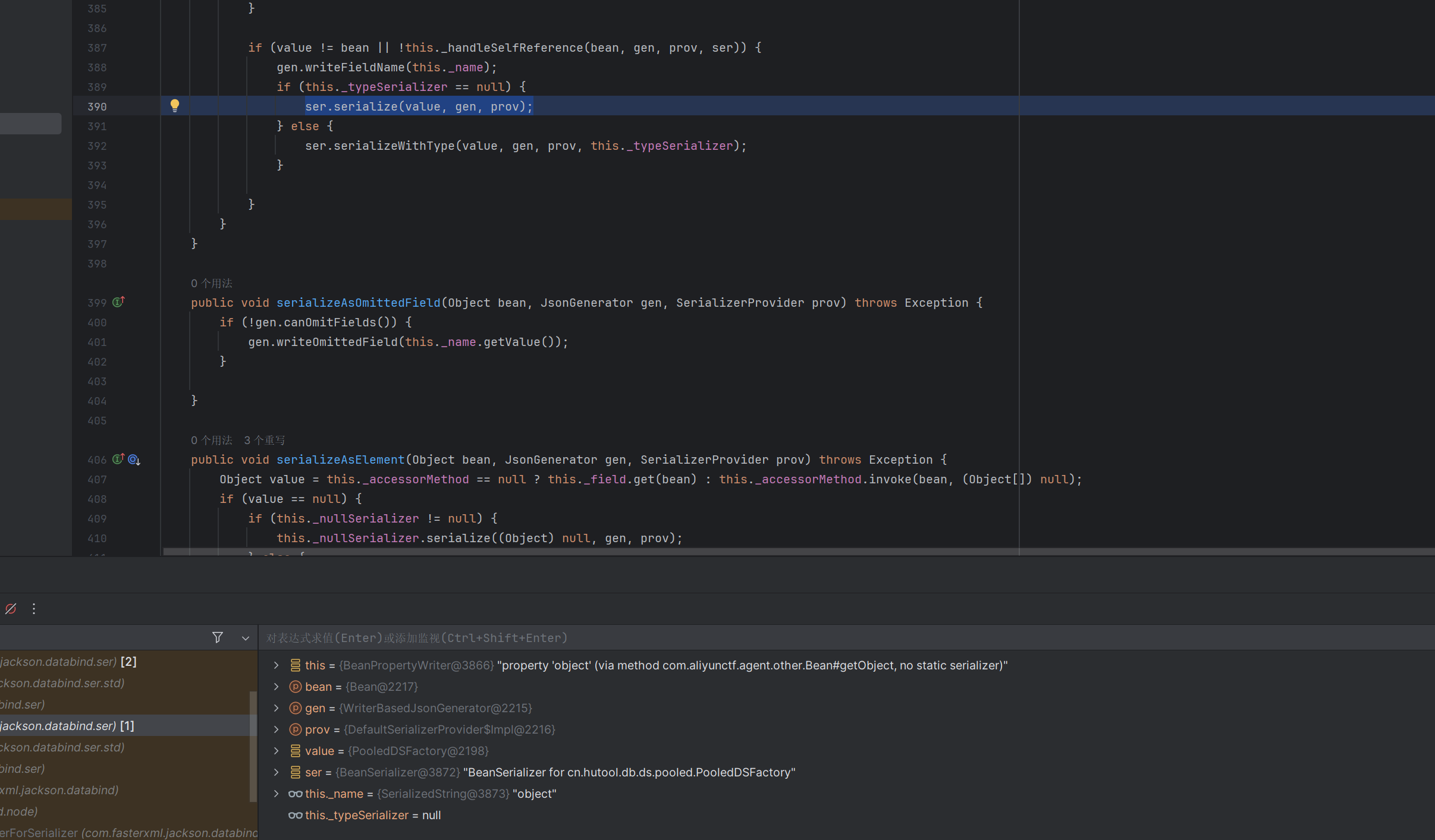Expand the 'this' BeanPropertyWriter variable
1435x840 pixels.
(276, 665)
